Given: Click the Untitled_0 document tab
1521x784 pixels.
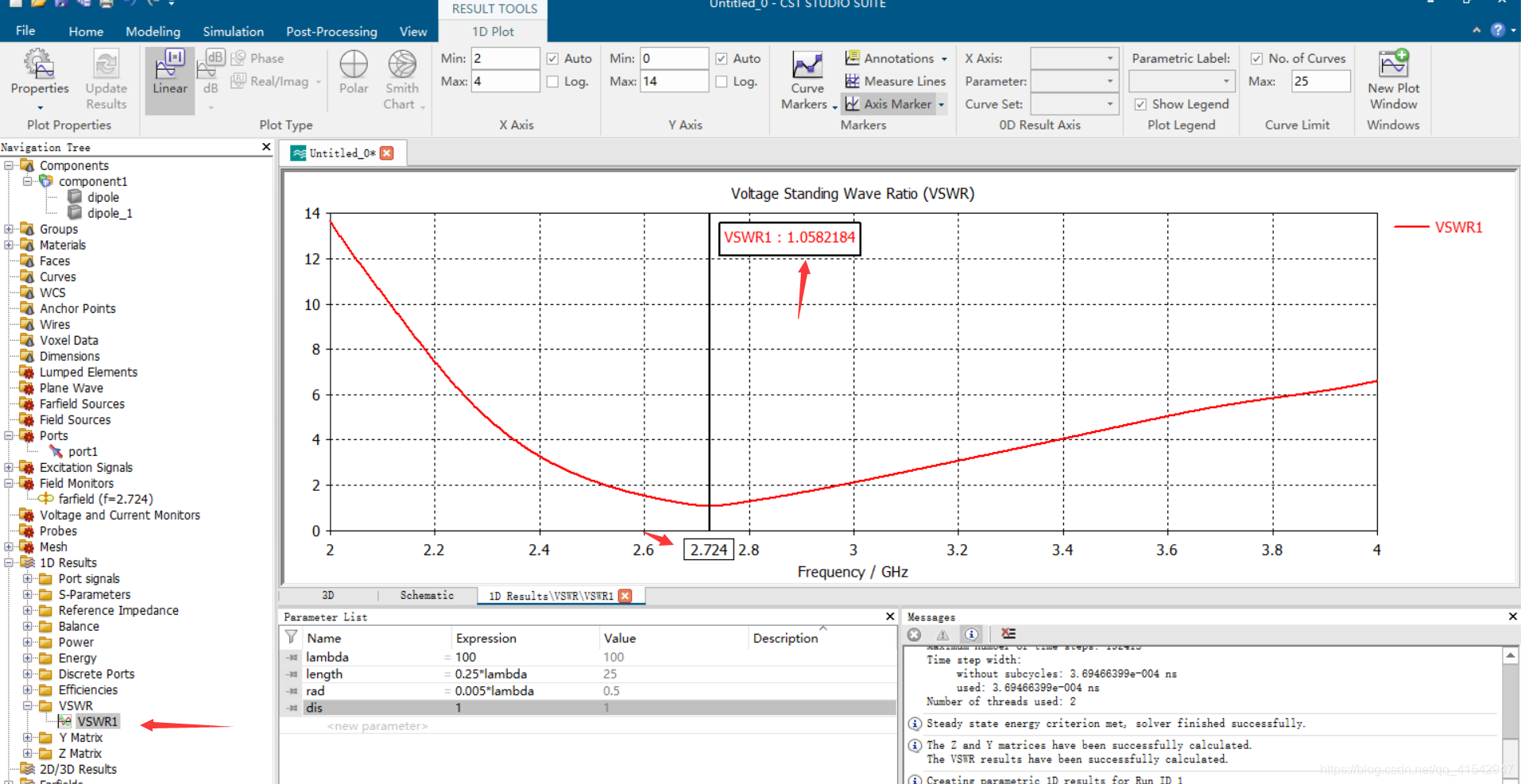Looking at the screenshot, I should (343, 153).
